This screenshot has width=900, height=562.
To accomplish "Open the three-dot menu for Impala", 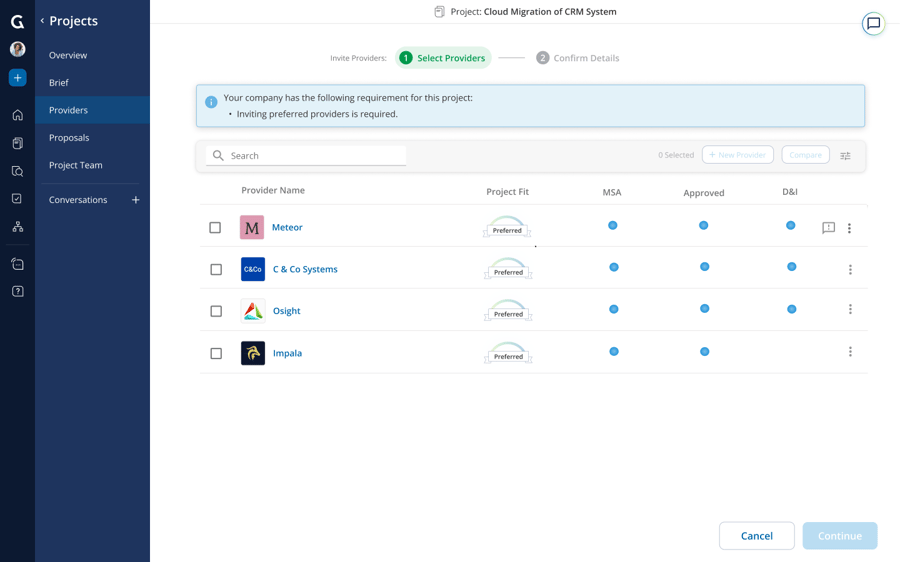I will [x=850, y=351].
